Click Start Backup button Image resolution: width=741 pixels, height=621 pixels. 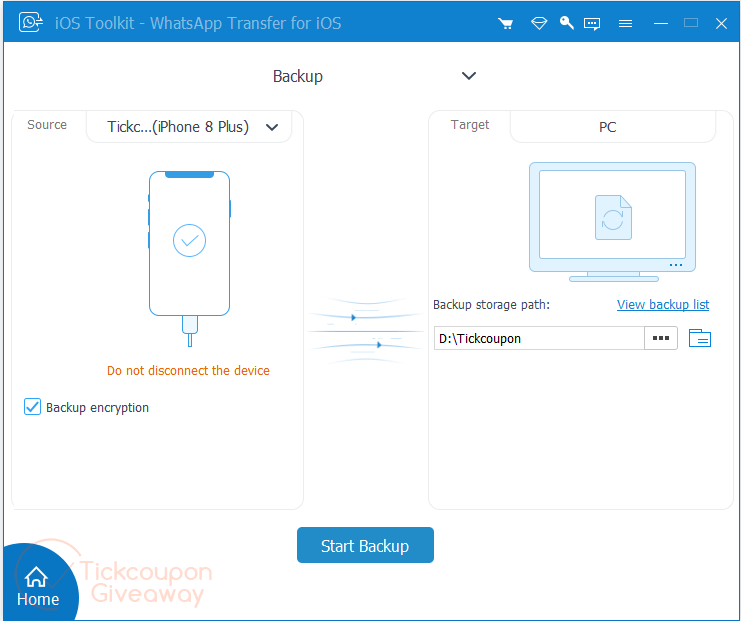click(x=365, y=545)
